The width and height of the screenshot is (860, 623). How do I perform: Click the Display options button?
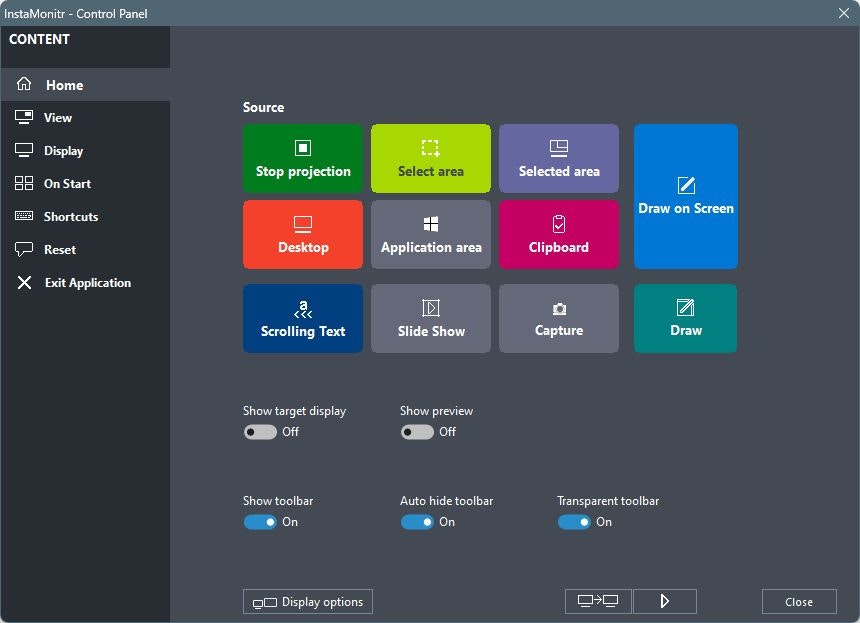click(308, 602)
